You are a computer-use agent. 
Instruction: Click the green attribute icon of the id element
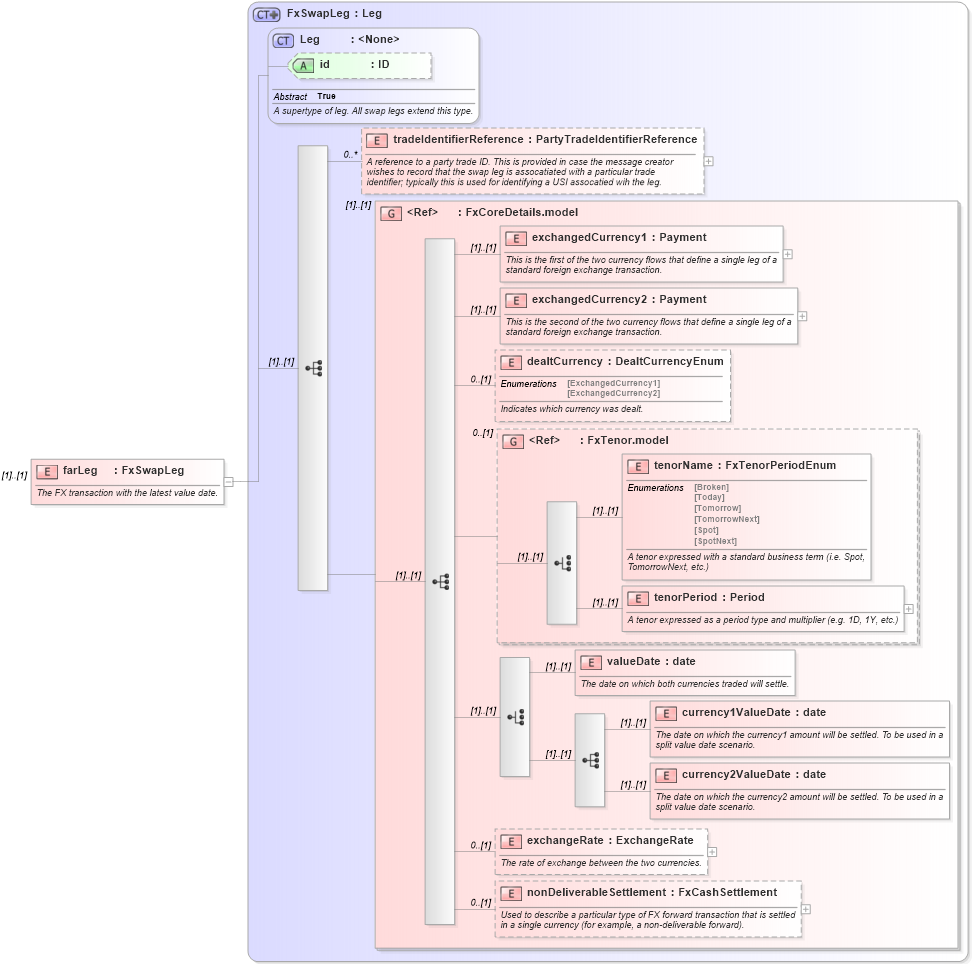click(302, 65)
